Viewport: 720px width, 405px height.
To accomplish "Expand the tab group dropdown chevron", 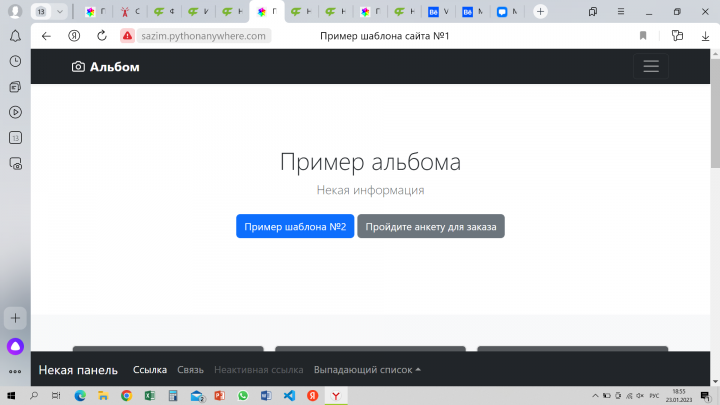I will point(60,11).
